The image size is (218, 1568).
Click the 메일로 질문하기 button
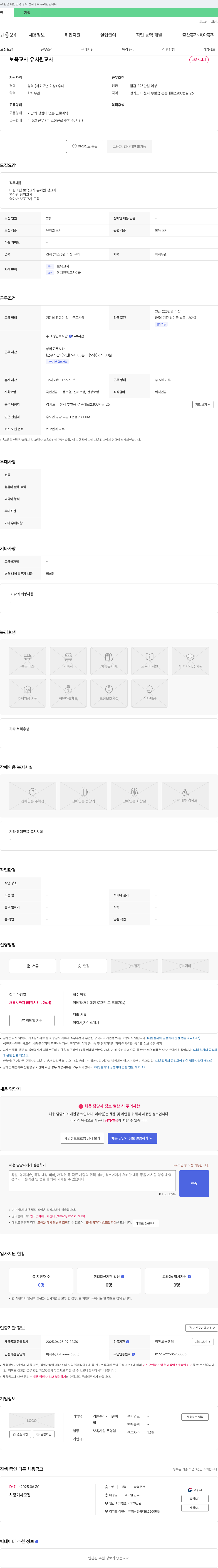click(x=146, y=1223)
